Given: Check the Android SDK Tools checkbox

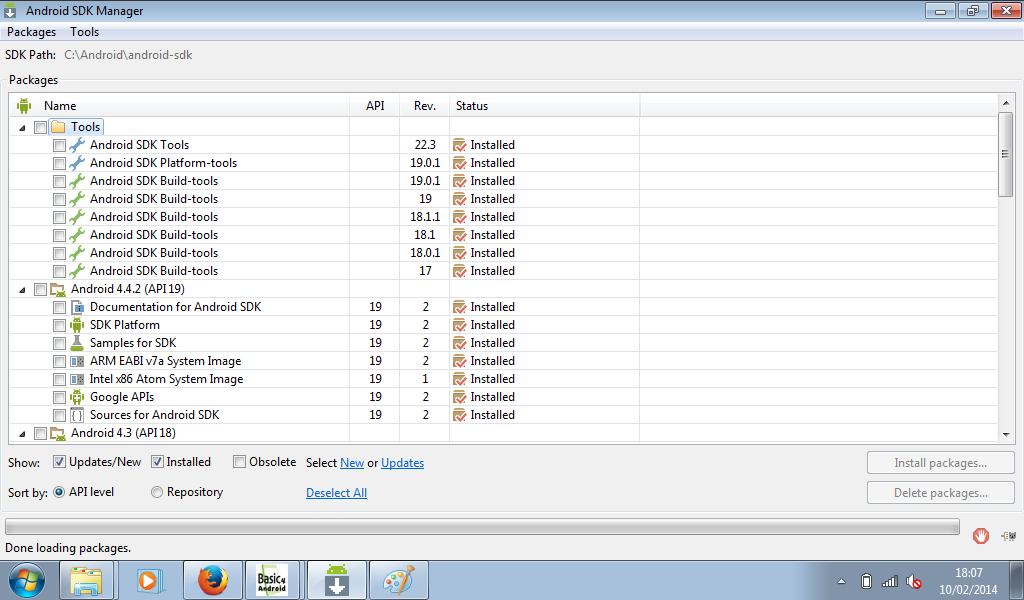Looking at the screenshot, I should click(59, 145).
